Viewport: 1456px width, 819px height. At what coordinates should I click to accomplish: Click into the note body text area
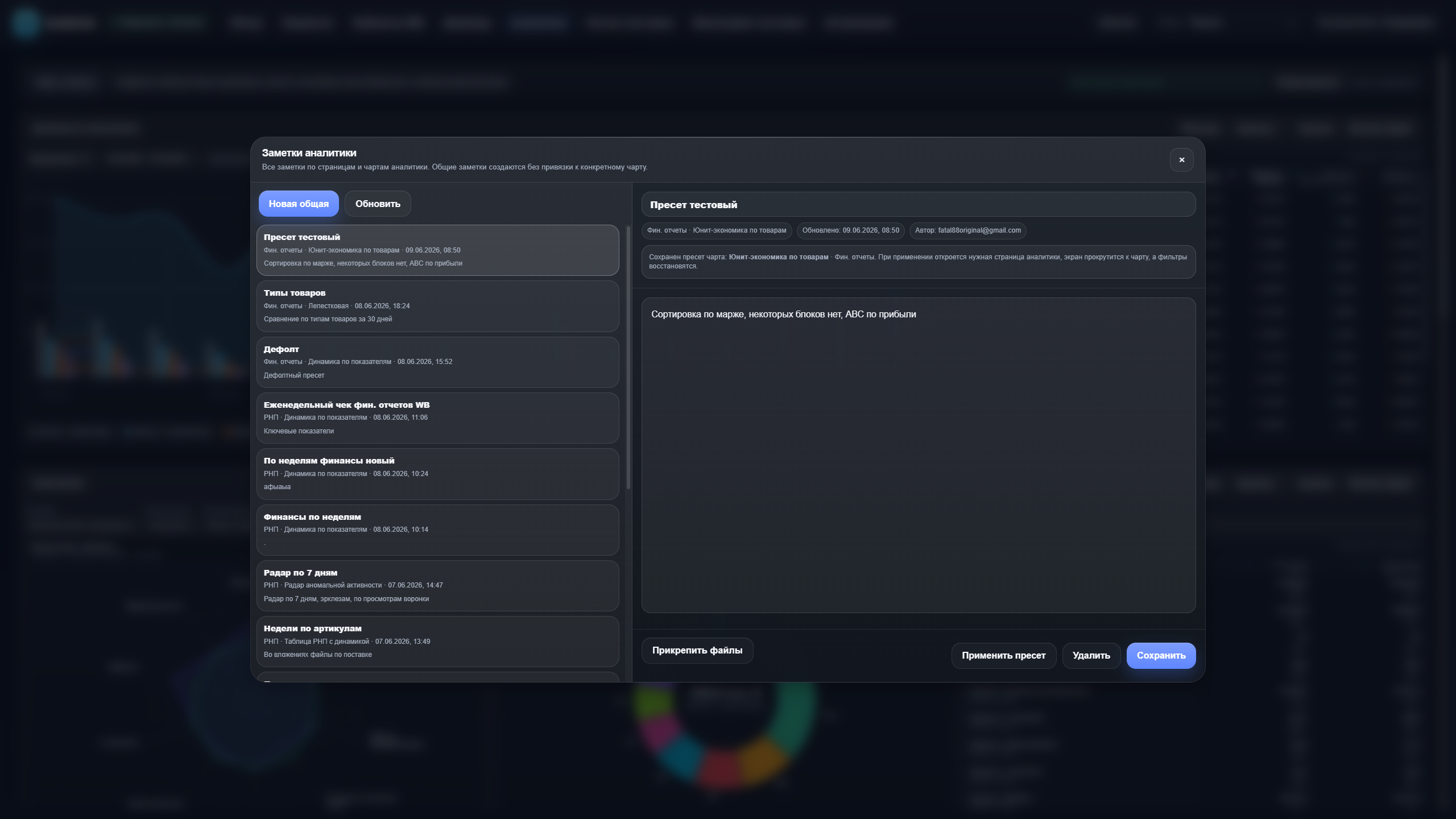coord(919,455)
